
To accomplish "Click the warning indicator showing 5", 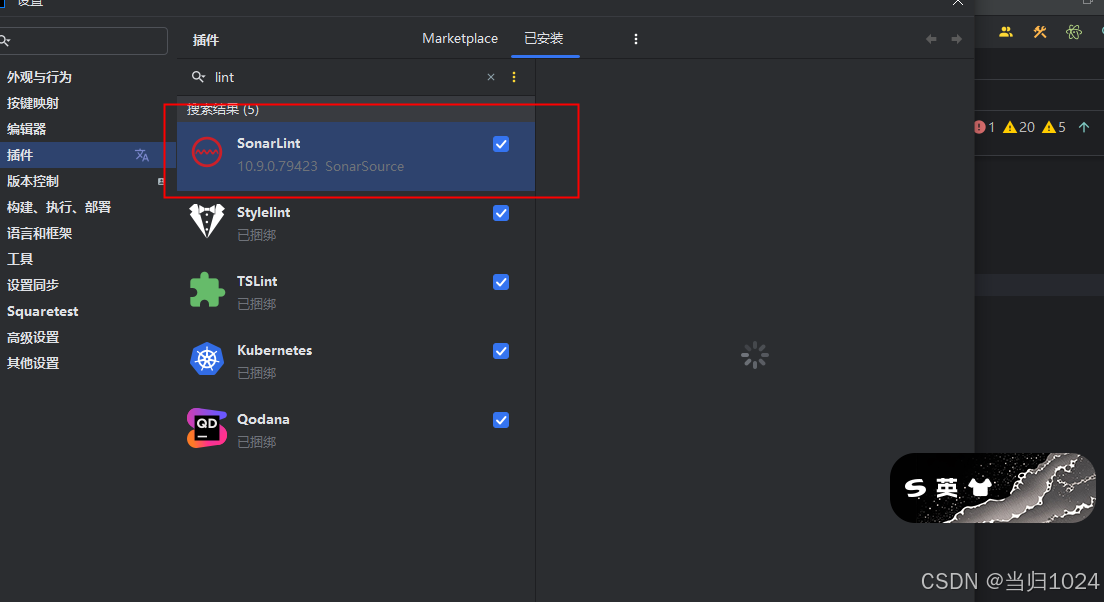I will tap(1054, 127).
